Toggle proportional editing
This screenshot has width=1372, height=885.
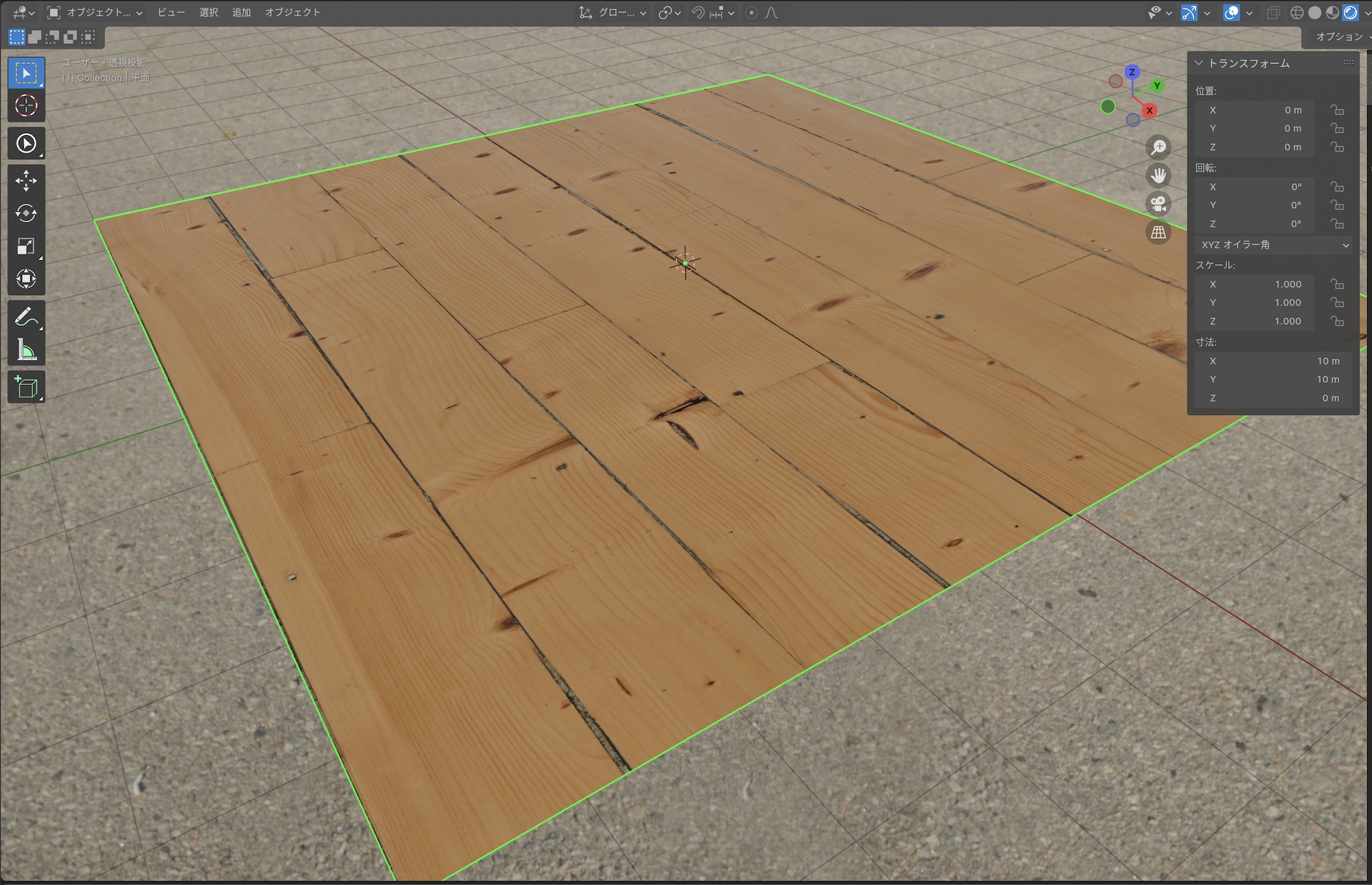point(751,12)
